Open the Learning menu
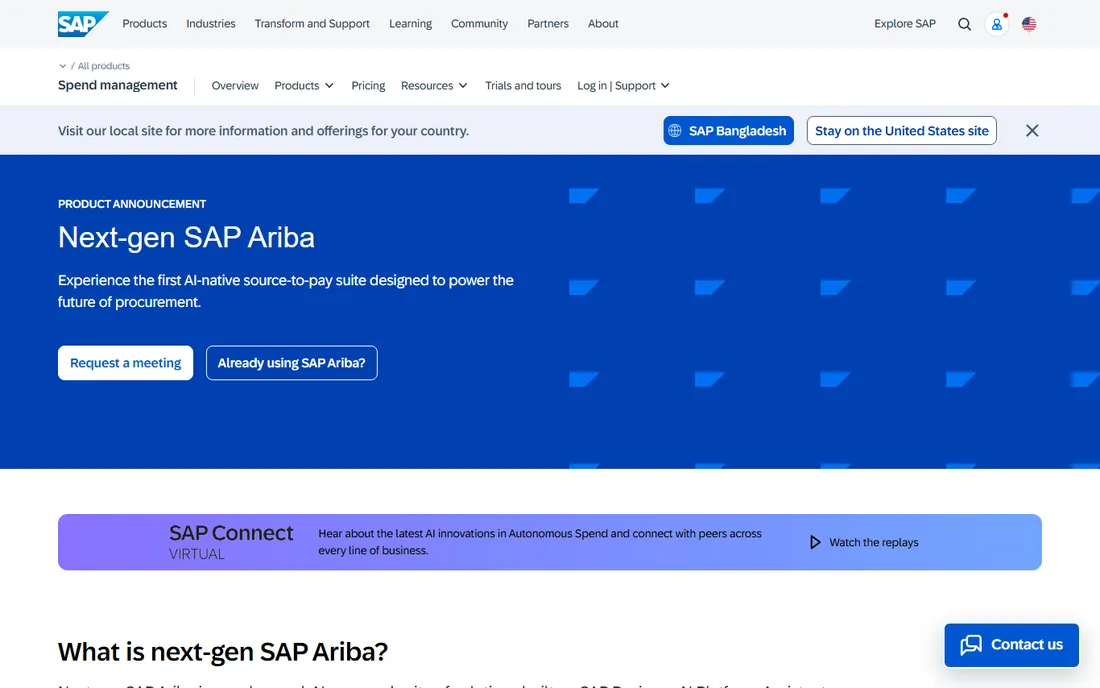This screenshot has height=688, width=1100. pos(410,24)
